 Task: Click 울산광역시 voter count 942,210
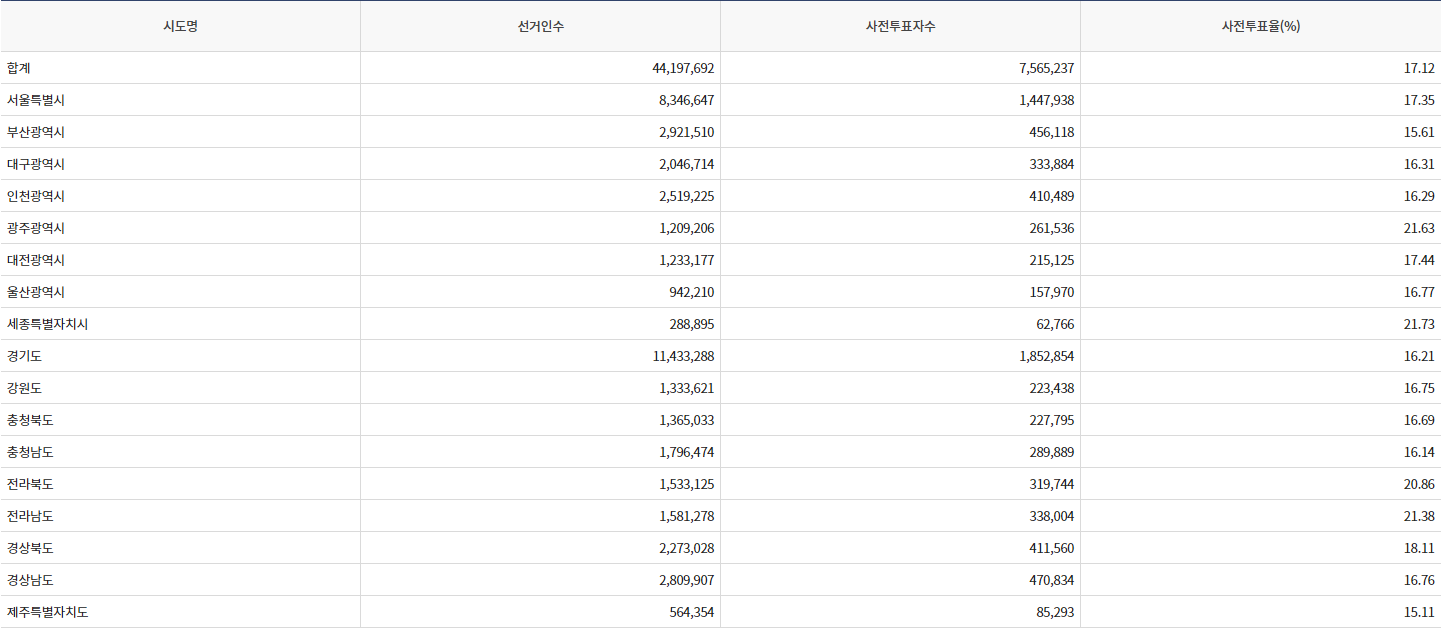click(692, 292)
